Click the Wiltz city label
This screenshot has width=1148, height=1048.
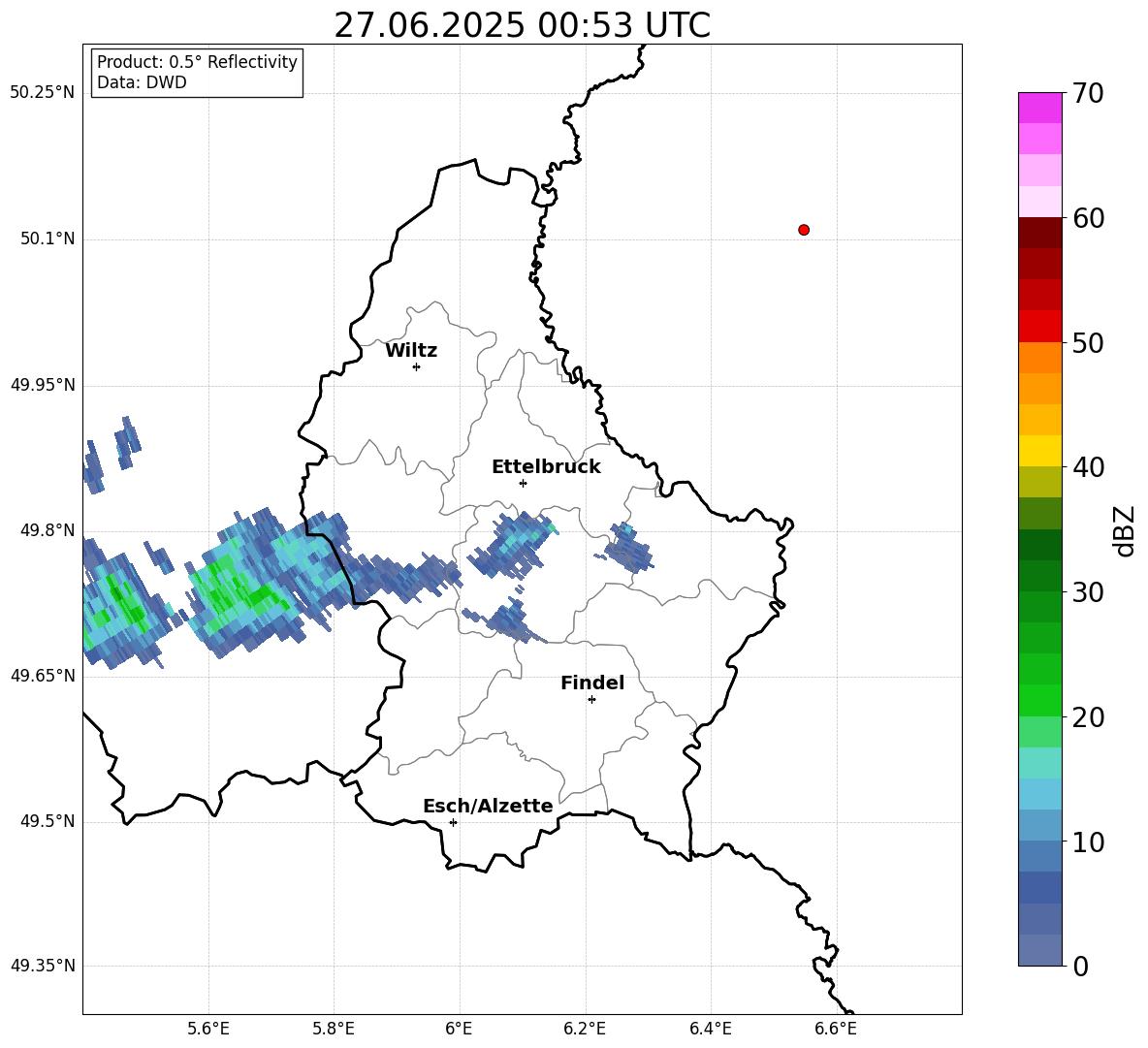coord(411,351)
